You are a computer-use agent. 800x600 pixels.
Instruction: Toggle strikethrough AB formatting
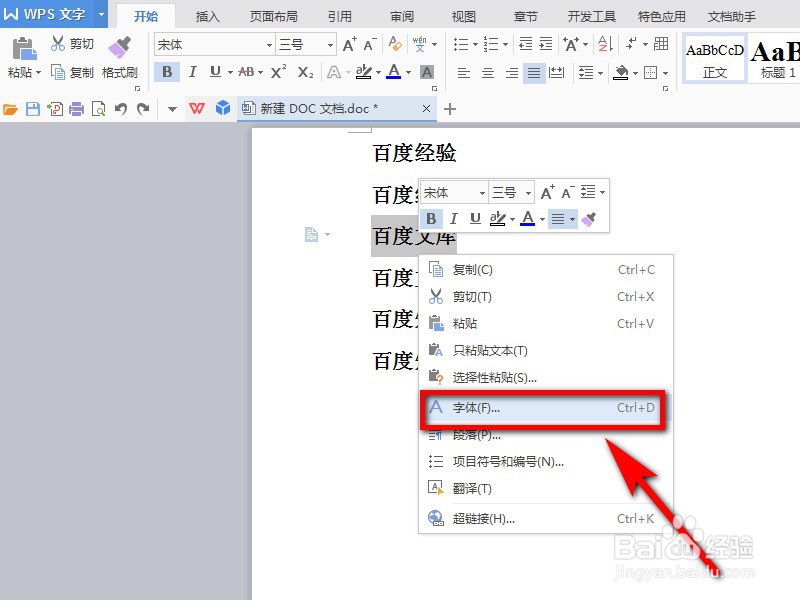pyautogui.click(x=246, y=72)
